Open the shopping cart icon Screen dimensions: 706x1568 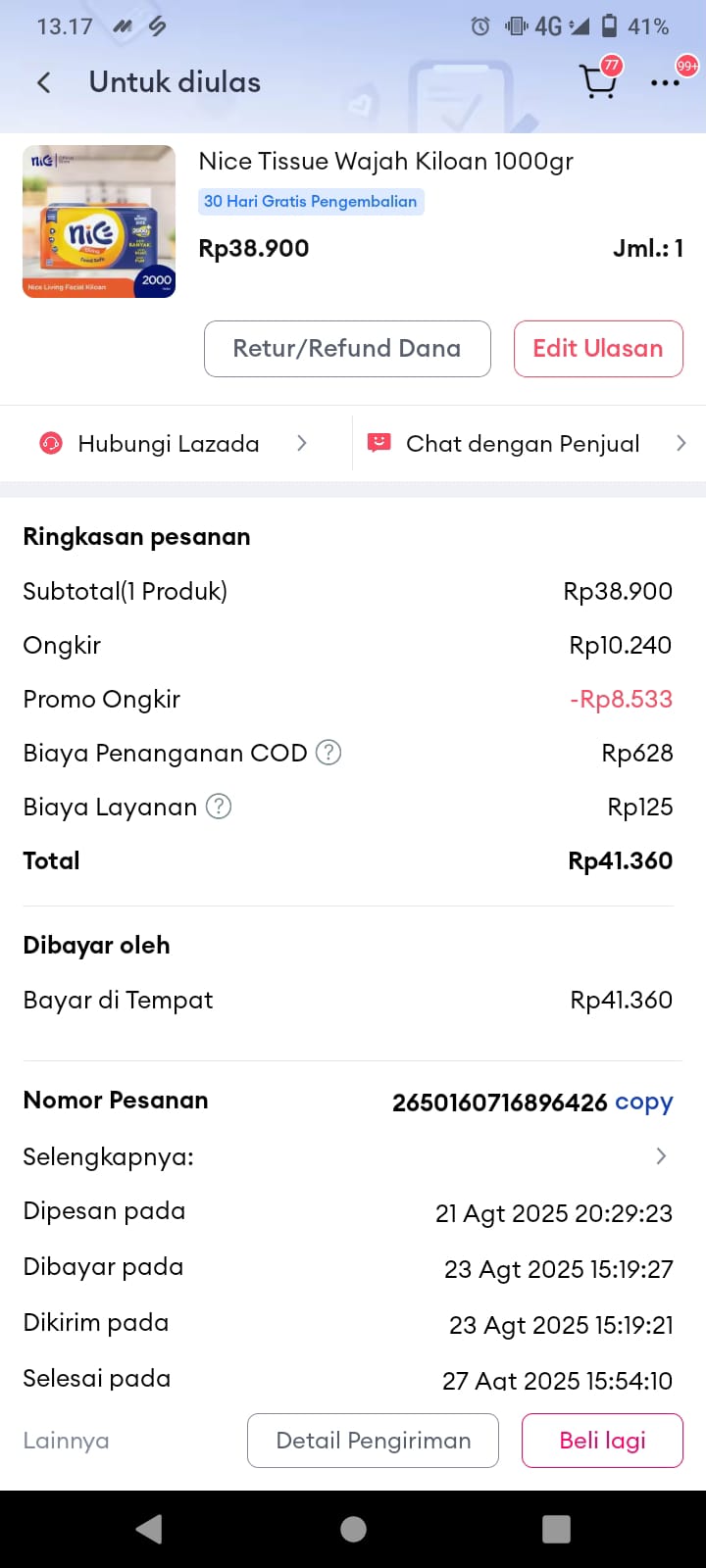(597, 82)
